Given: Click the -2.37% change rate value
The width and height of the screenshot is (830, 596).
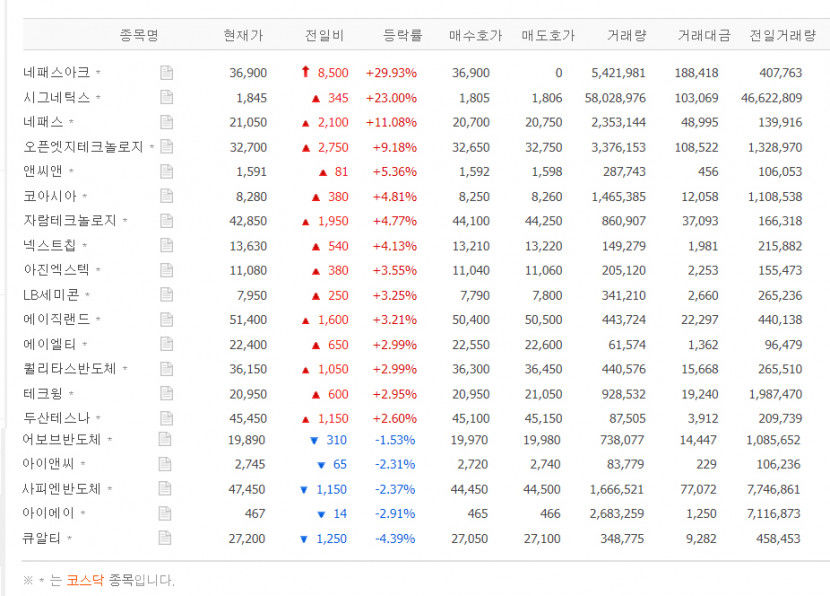Looking at the screenshot, I should (x=395, y=490).
